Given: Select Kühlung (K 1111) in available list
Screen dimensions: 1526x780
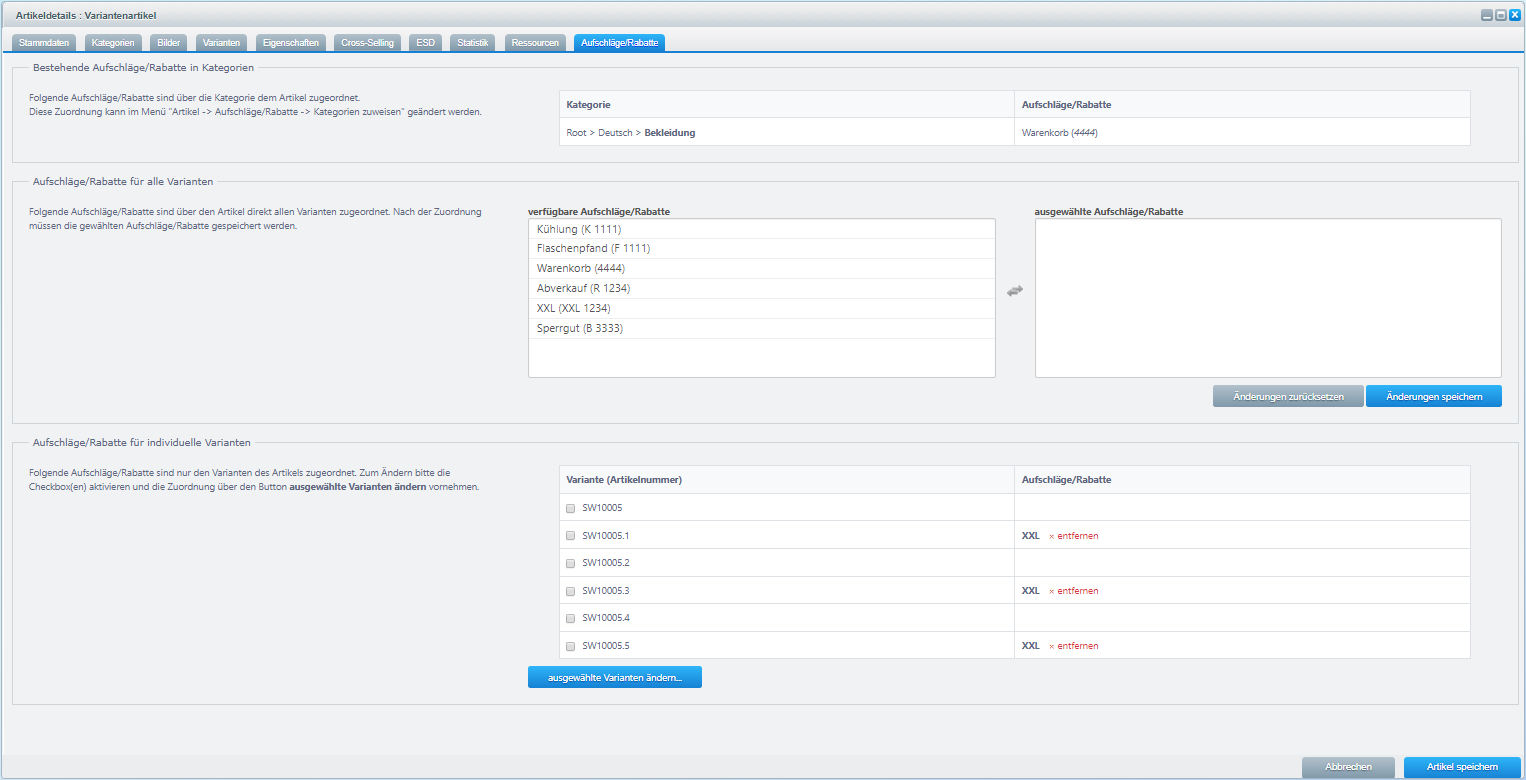Looking at the screenshot, I should (x=762, y=229).
